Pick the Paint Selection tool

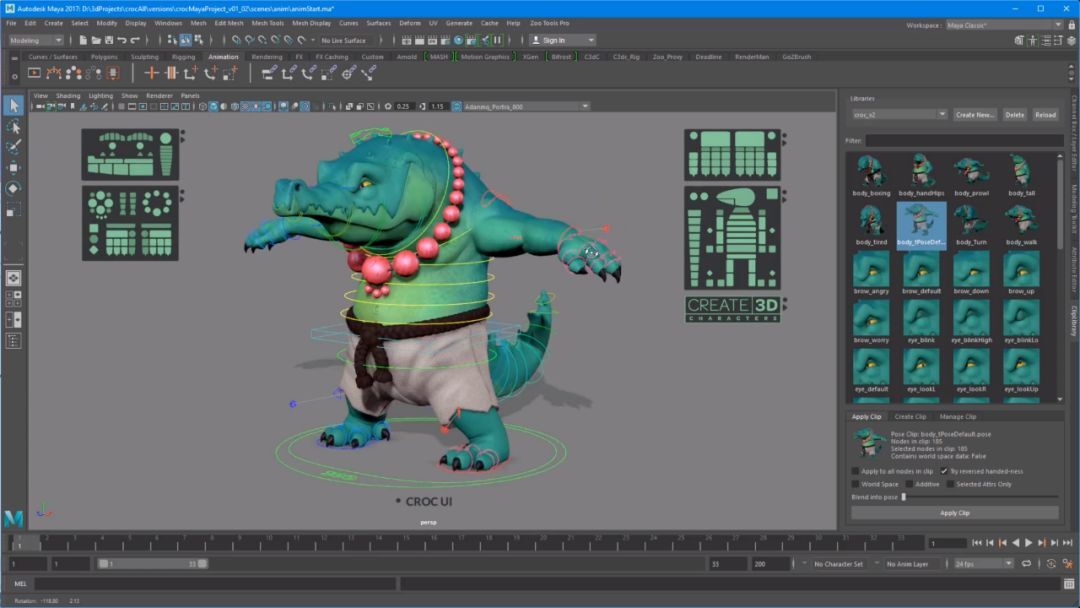pyautogui.click(x=13, y=147)
